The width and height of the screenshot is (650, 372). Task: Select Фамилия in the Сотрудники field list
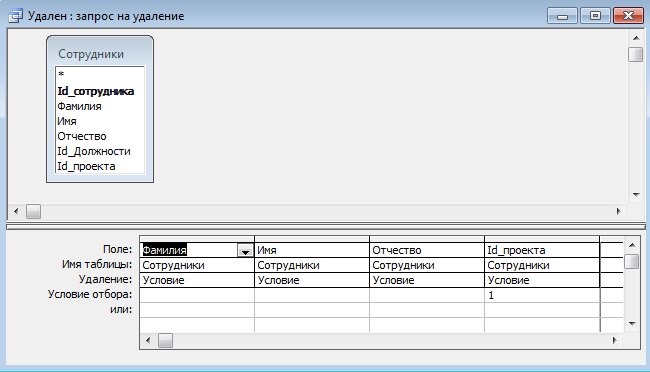click(100, 106)
